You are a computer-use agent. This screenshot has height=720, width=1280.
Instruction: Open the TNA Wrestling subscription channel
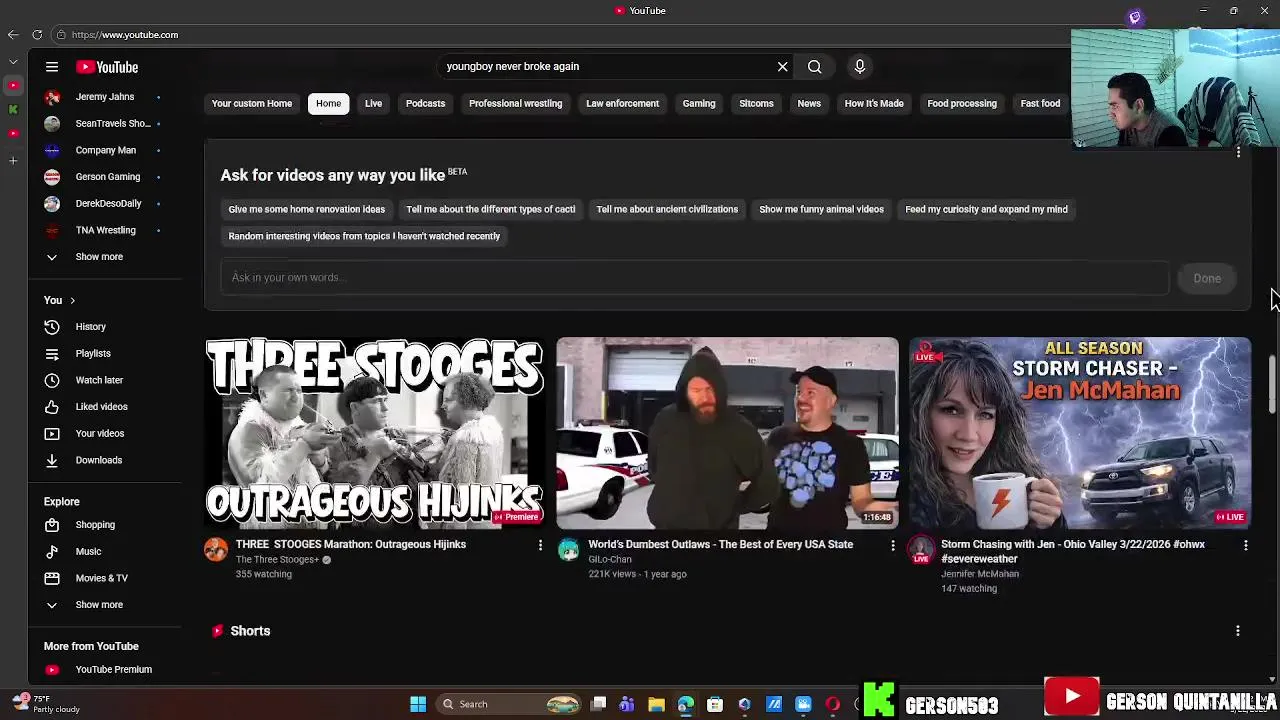[x=104, y=230]
